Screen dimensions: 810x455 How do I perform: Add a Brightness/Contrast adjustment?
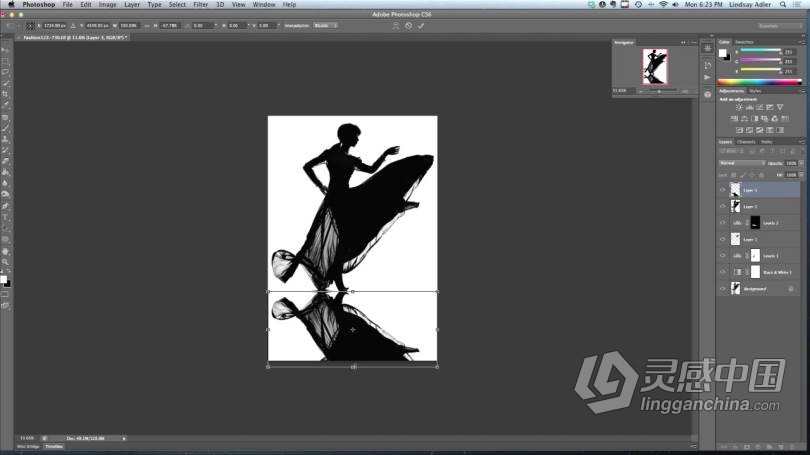740,107
